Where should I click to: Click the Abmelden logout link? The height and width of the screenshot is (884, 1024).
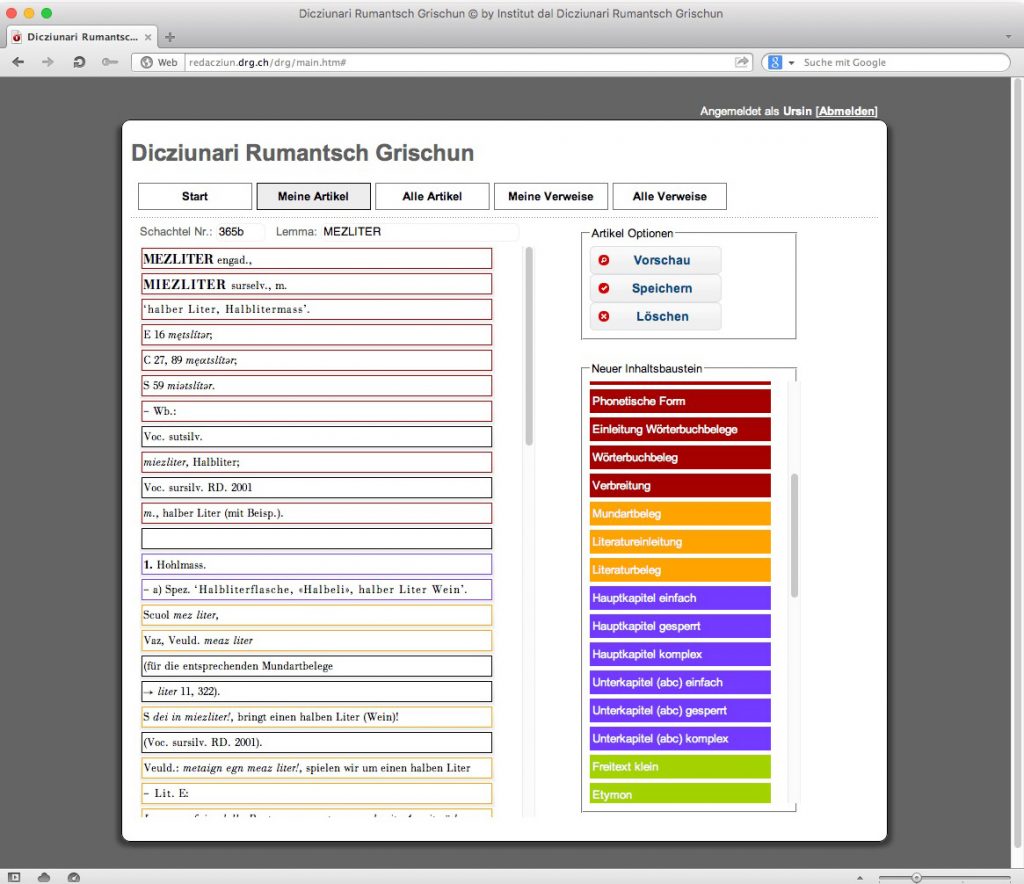(x=846, y=111)
